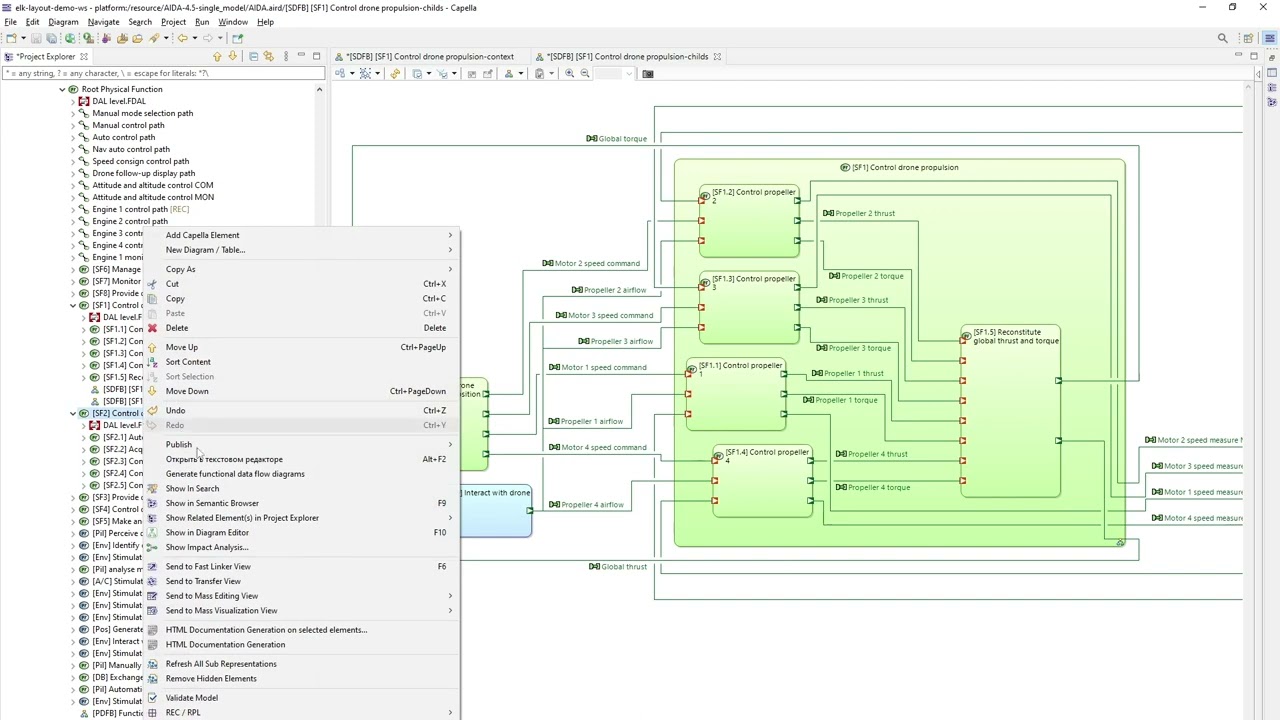Select Validate Model from the context menu
Image resolution: width=1280 pixels, height=720 pixels.
coord(191,698)
